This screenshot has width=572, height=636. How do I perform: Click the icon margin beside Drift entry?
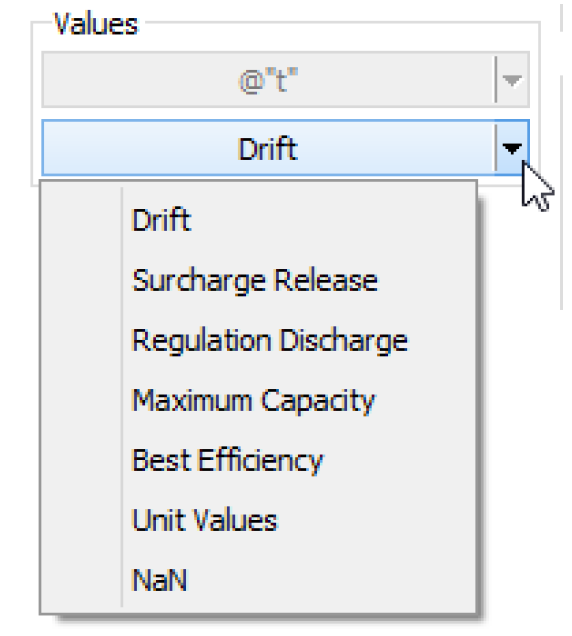81,220
